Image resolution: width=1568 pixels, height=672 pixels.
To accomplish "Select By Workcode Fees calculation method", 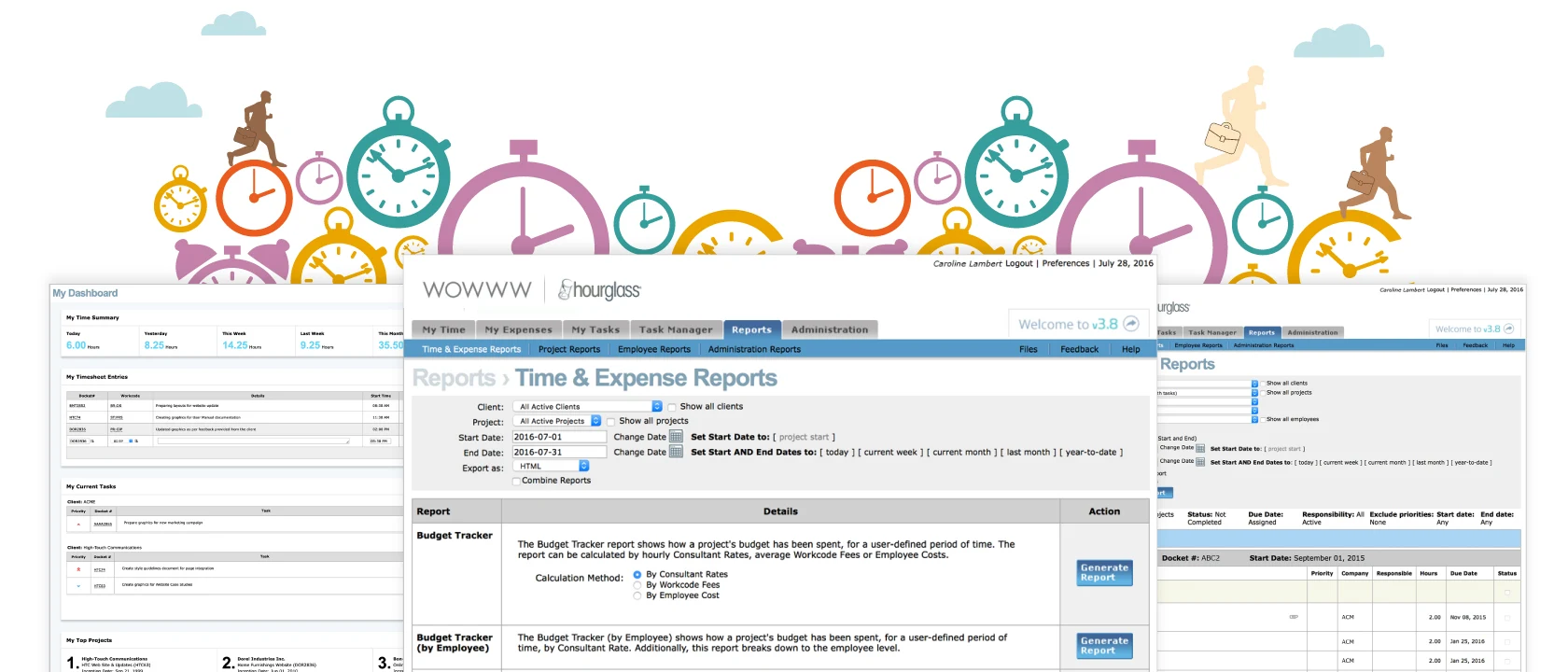I will point(637,585).
